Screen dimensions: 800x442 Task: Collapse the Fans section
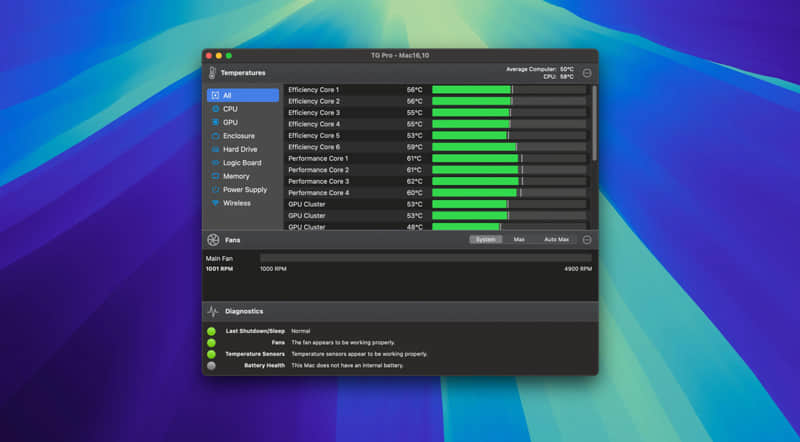pos(587,240)
